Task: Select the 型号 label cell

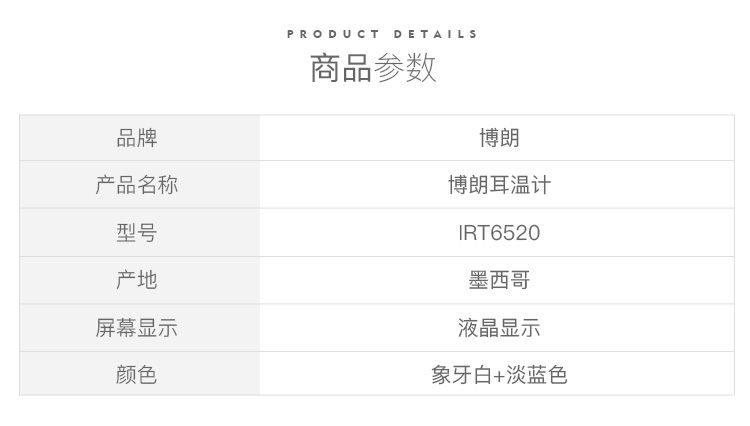Action: point(137,233)
